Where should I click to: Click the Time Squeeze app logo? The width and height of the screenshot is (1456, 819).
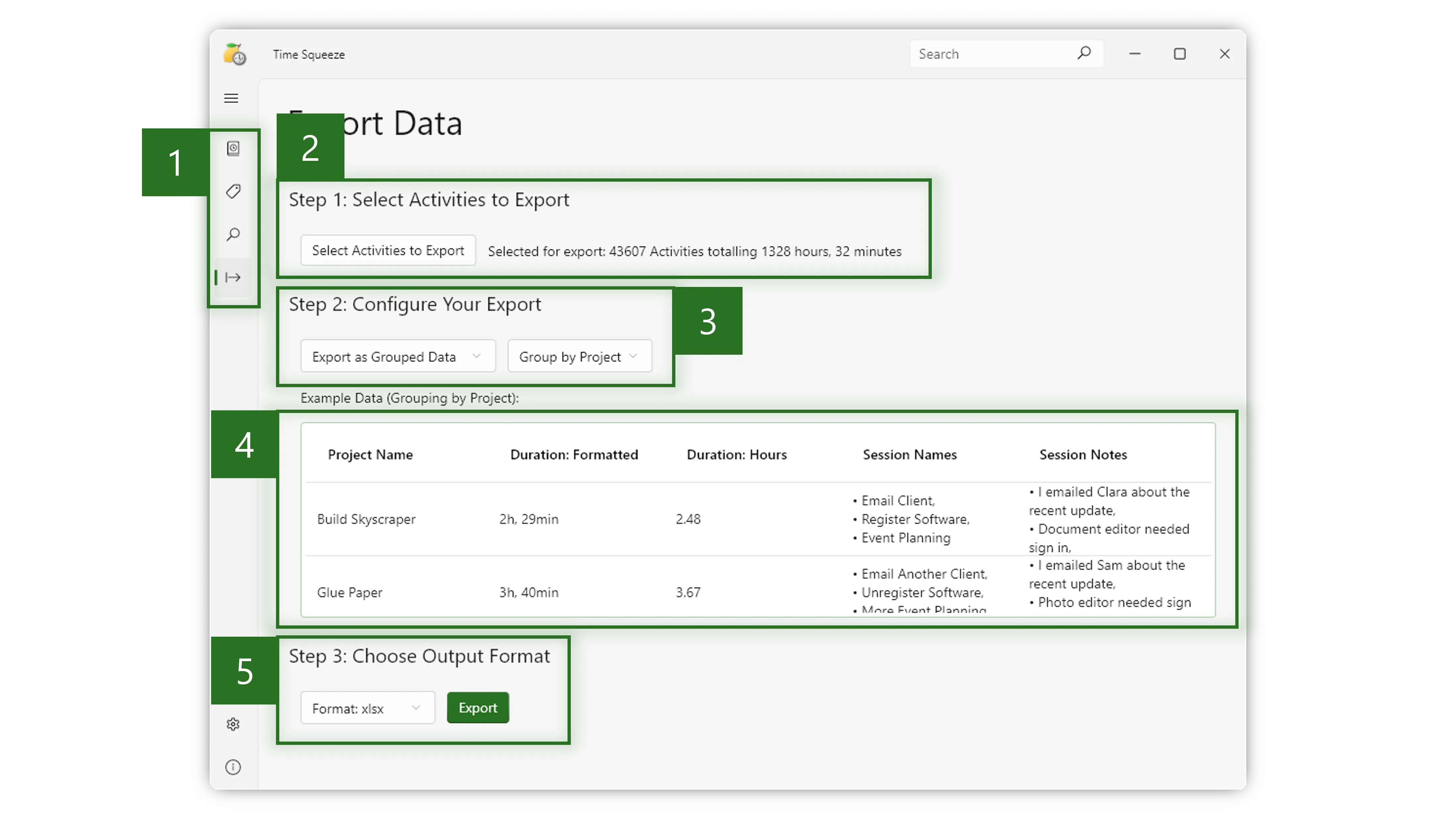click(235, 54)
